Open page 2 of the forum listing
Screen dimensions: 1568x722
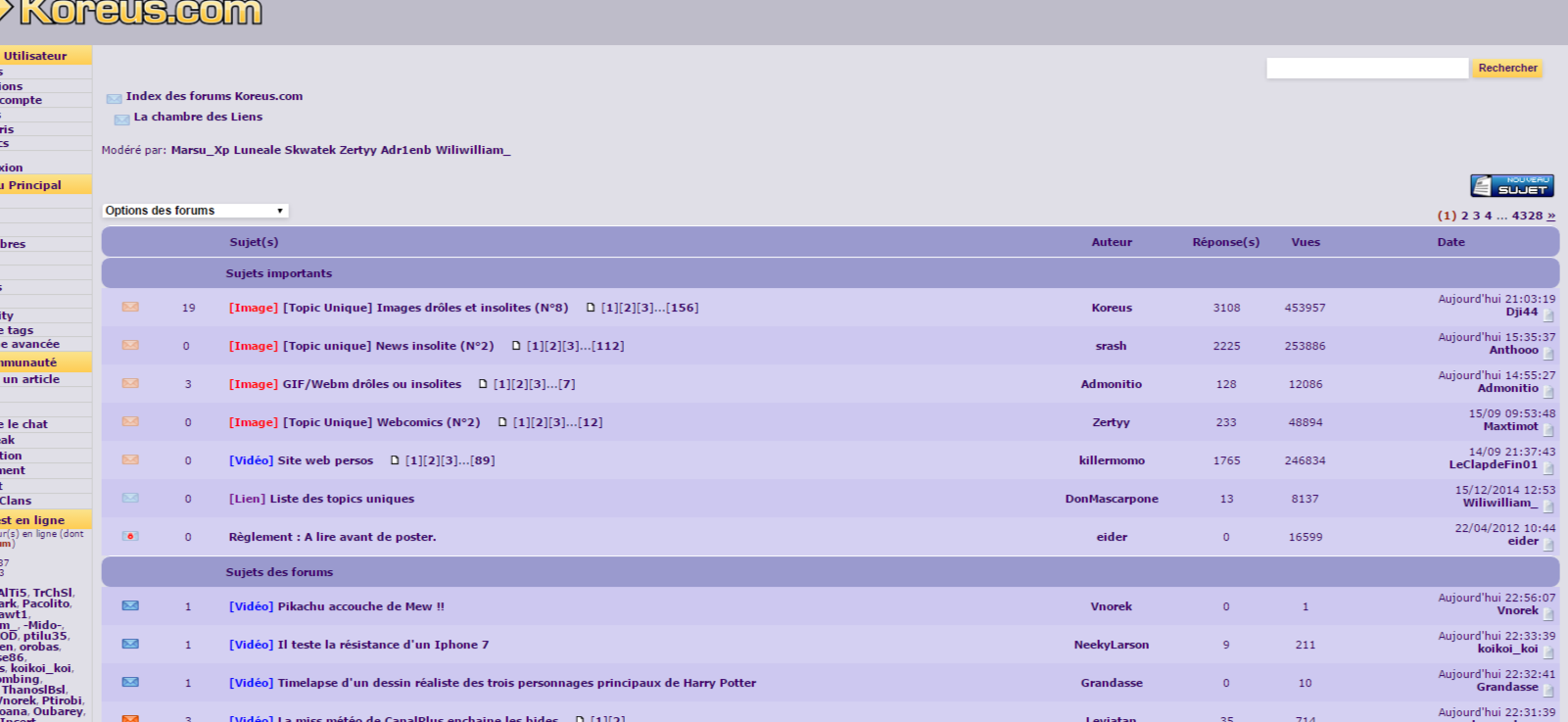(x=1465, y=216)
